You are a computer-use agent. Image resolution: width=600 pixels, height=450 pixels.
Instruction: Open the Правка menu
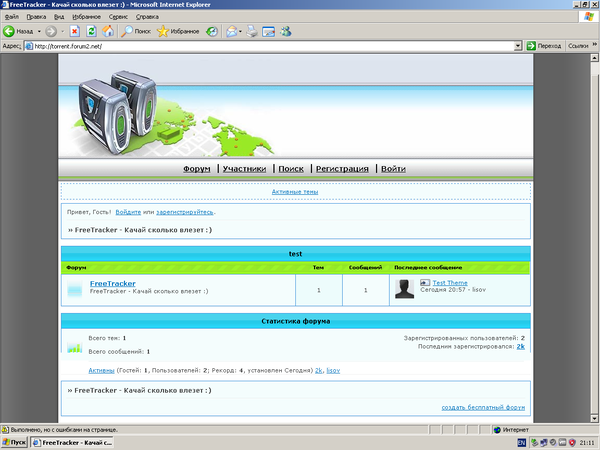click(x=36, y=16)
